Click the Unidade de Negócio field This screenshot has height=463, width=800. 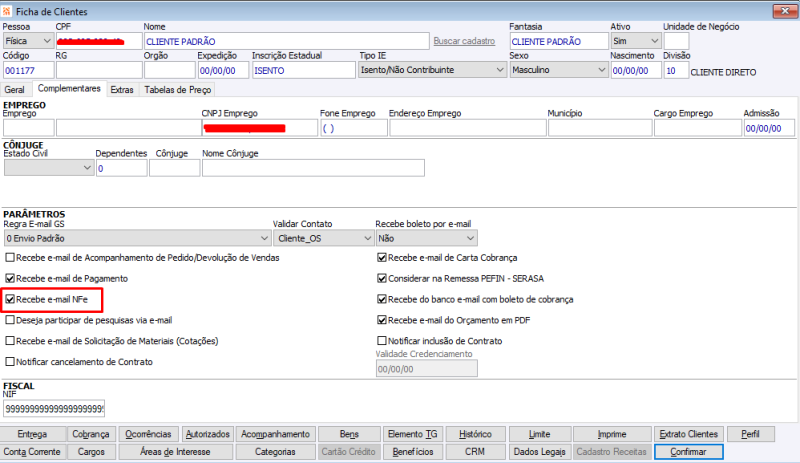(x=676, y=41)
